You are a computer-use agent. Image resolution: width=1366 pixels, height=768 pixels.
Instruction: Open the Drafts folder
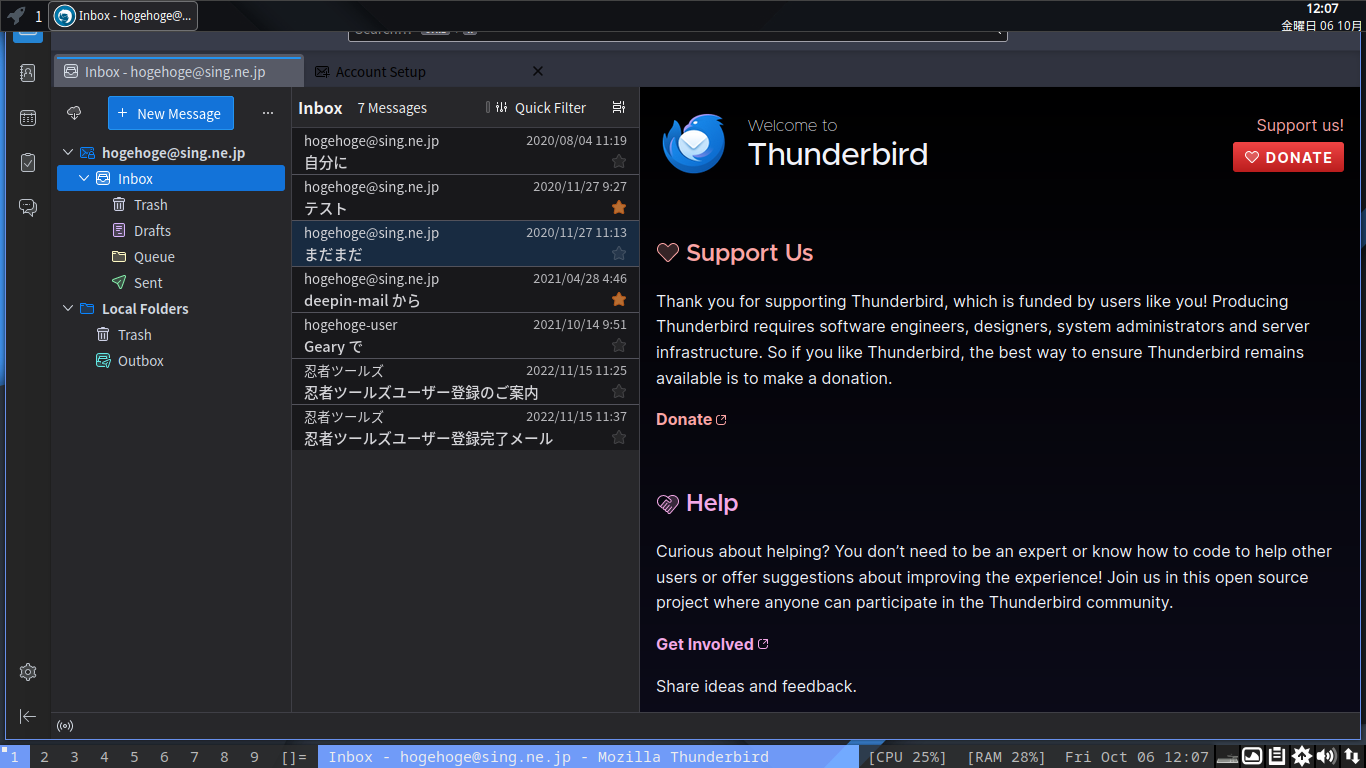coord(171,231)
